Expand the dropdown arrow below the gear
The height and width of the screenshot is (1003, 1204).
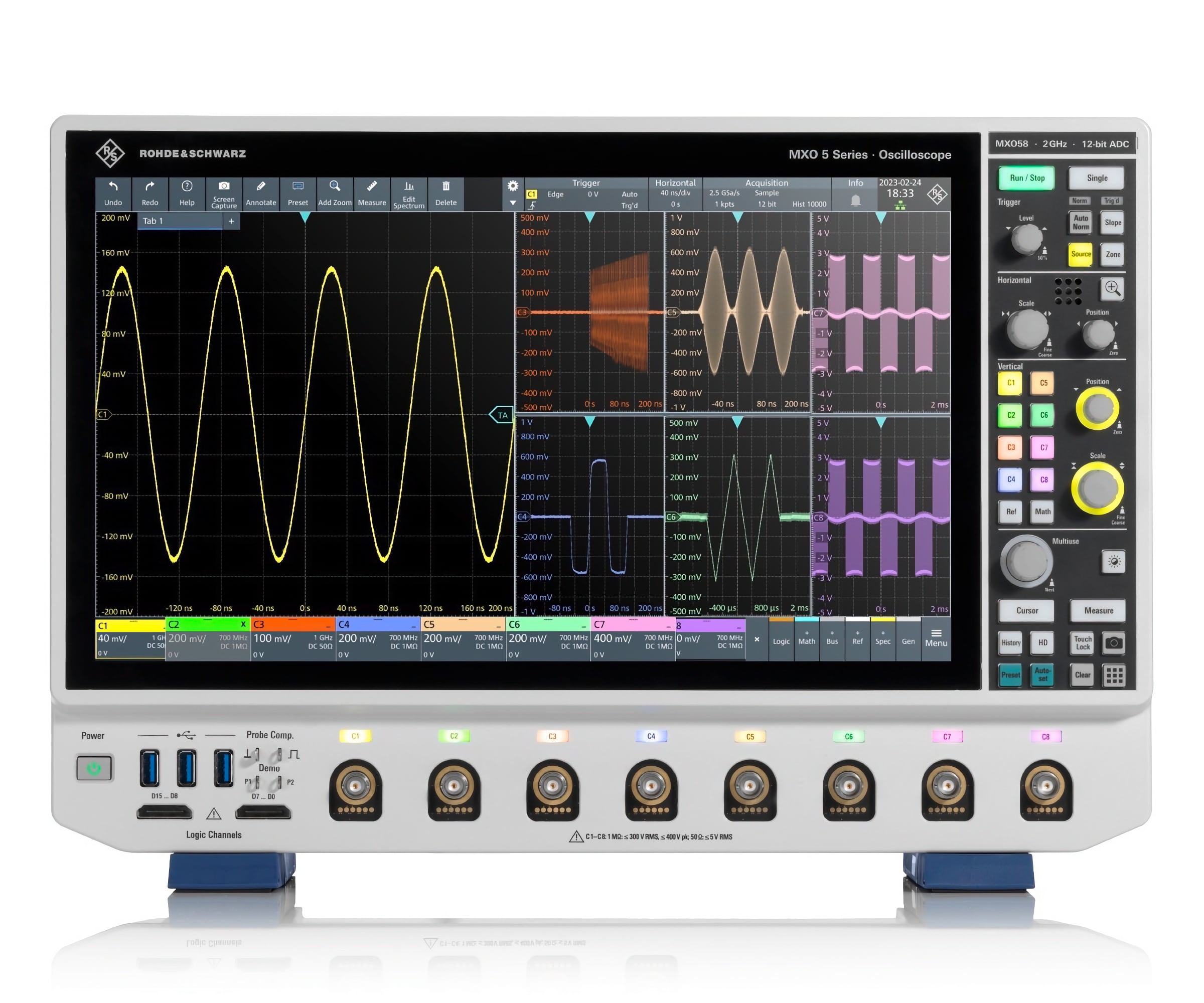point(513,203)
